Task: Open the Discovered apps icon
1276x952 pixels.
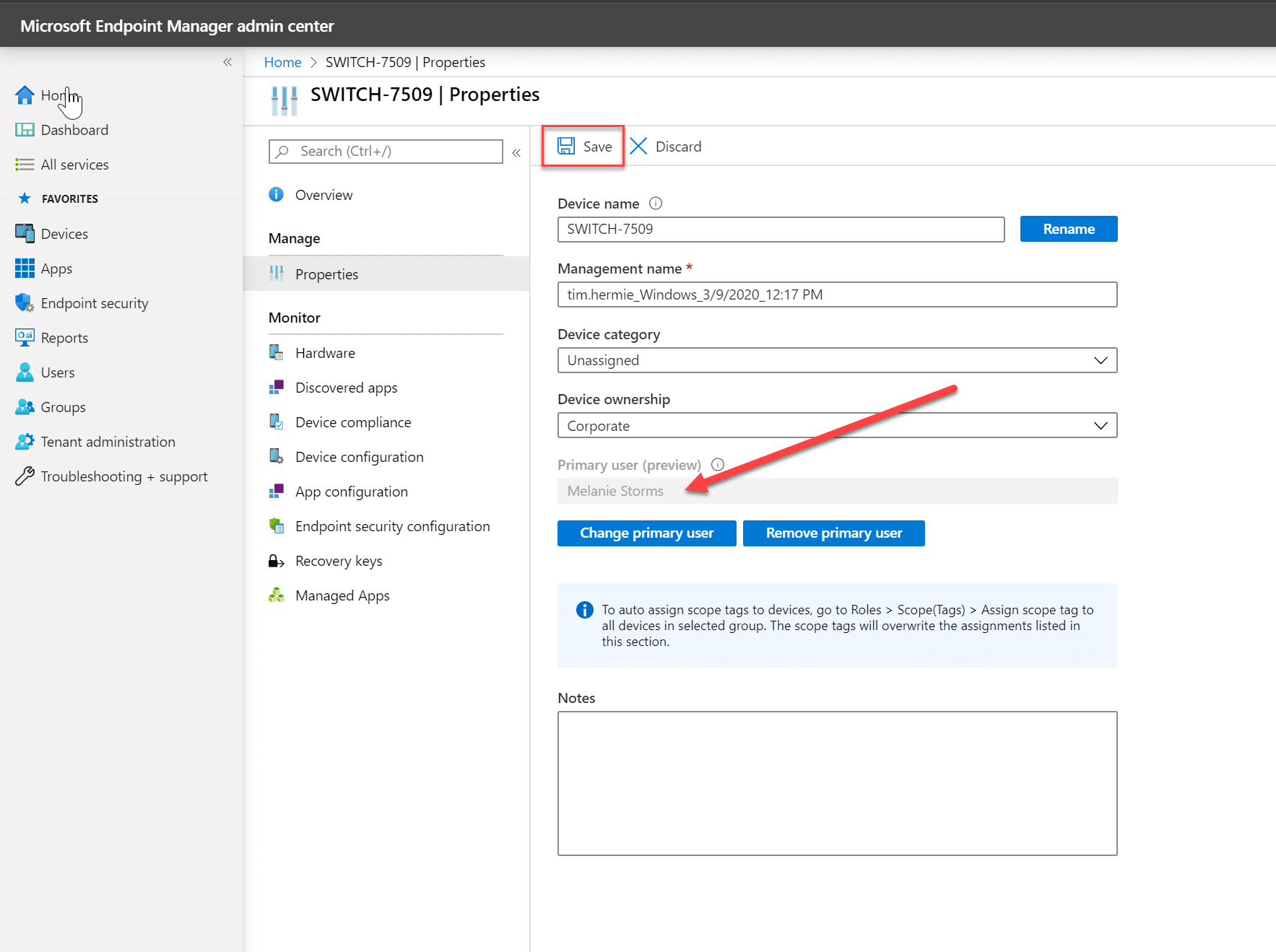Action: pos(277,388)
